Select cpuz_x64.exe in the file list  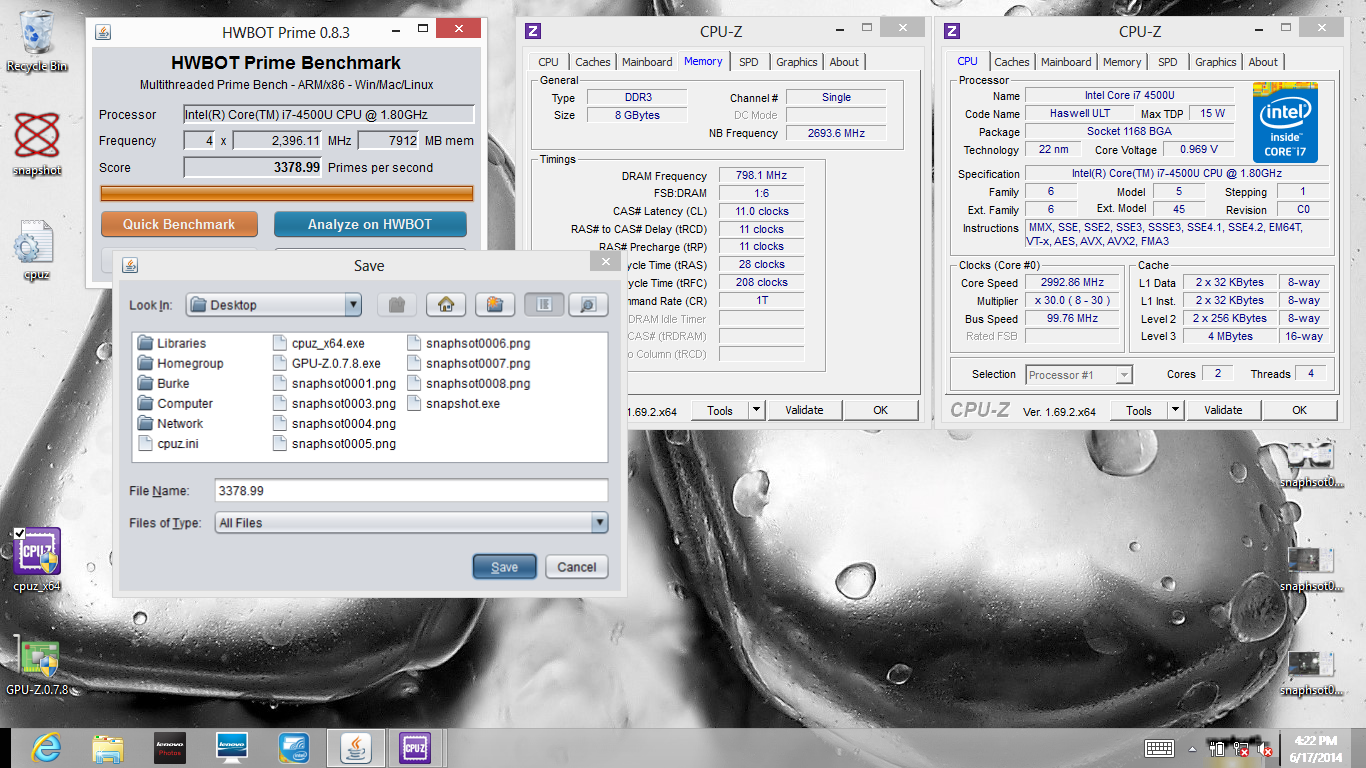(x=319, y=343)
